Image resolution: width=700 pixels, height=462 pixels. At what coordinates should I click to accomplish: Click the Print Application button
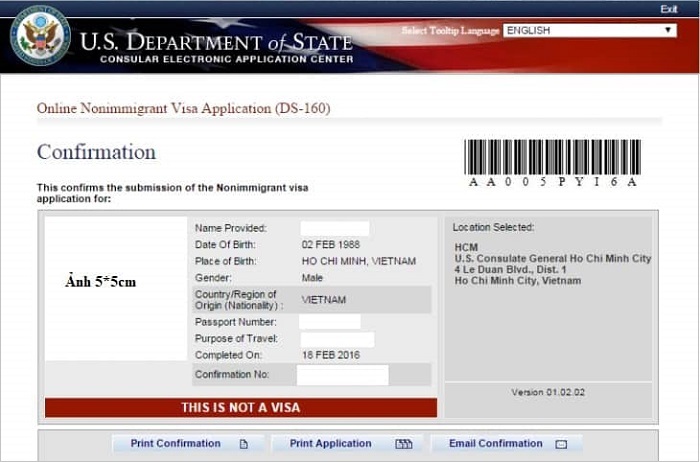[x=347, y=444]
